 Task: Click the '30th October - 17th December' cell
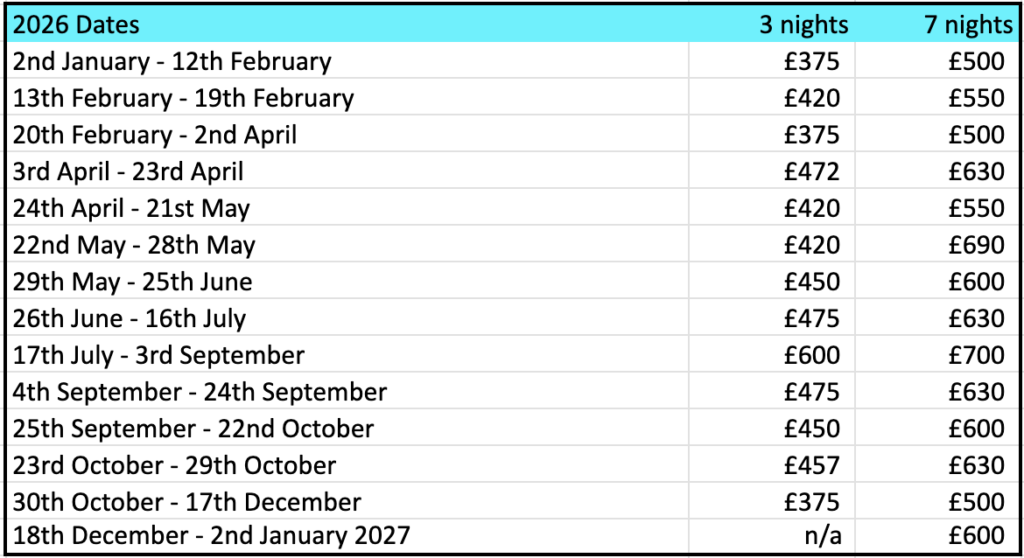[187, 502]
